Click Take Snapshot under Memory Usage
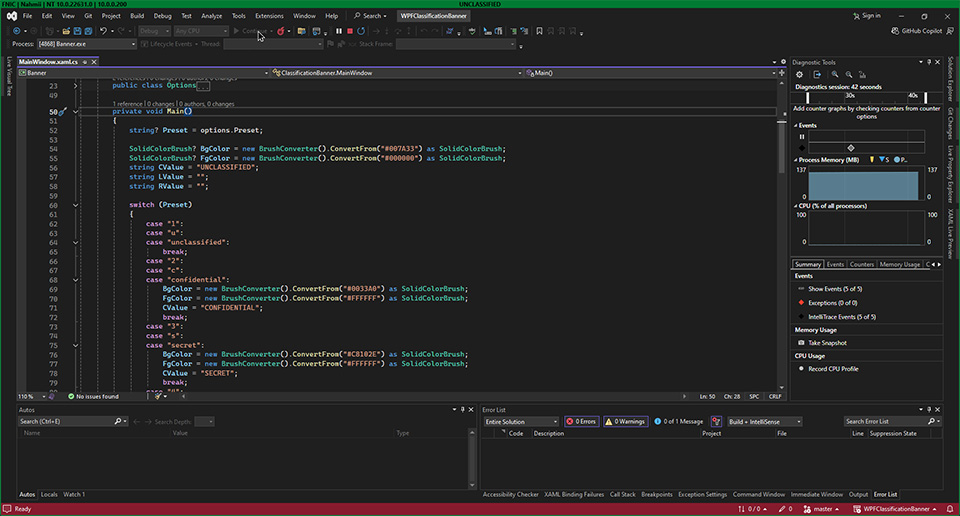This screenshot has width=960, height=516. tap(826, 342)
